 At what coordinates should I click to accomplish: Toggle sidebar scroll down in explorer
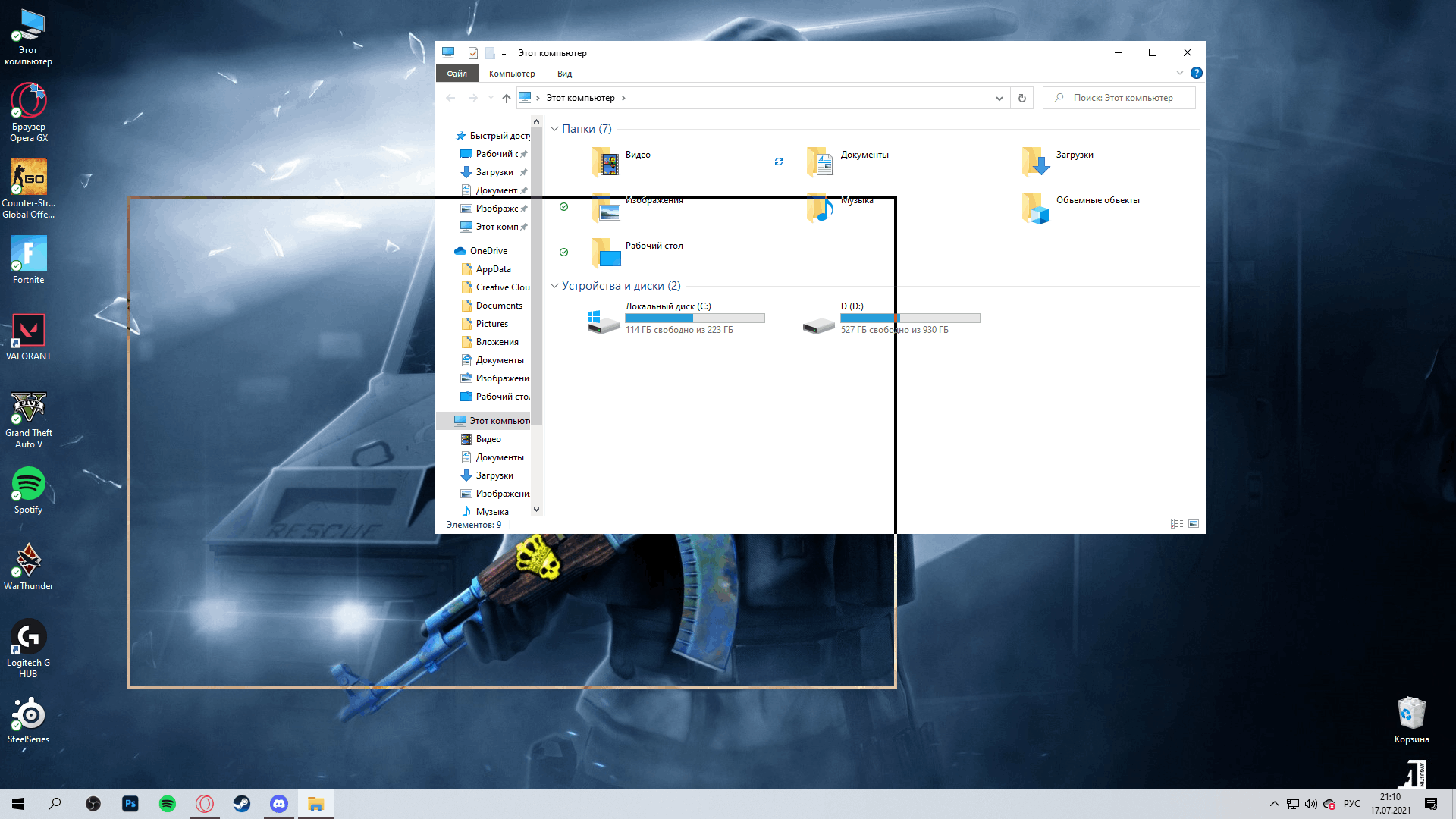pos(536,510)
